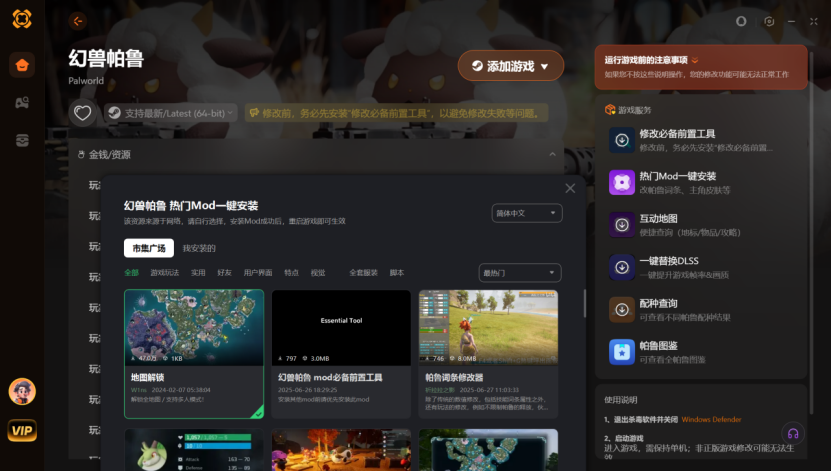Click the 热门Mod一键安装 service label
The width and height of the screenshot is (831, 471).
678,176
